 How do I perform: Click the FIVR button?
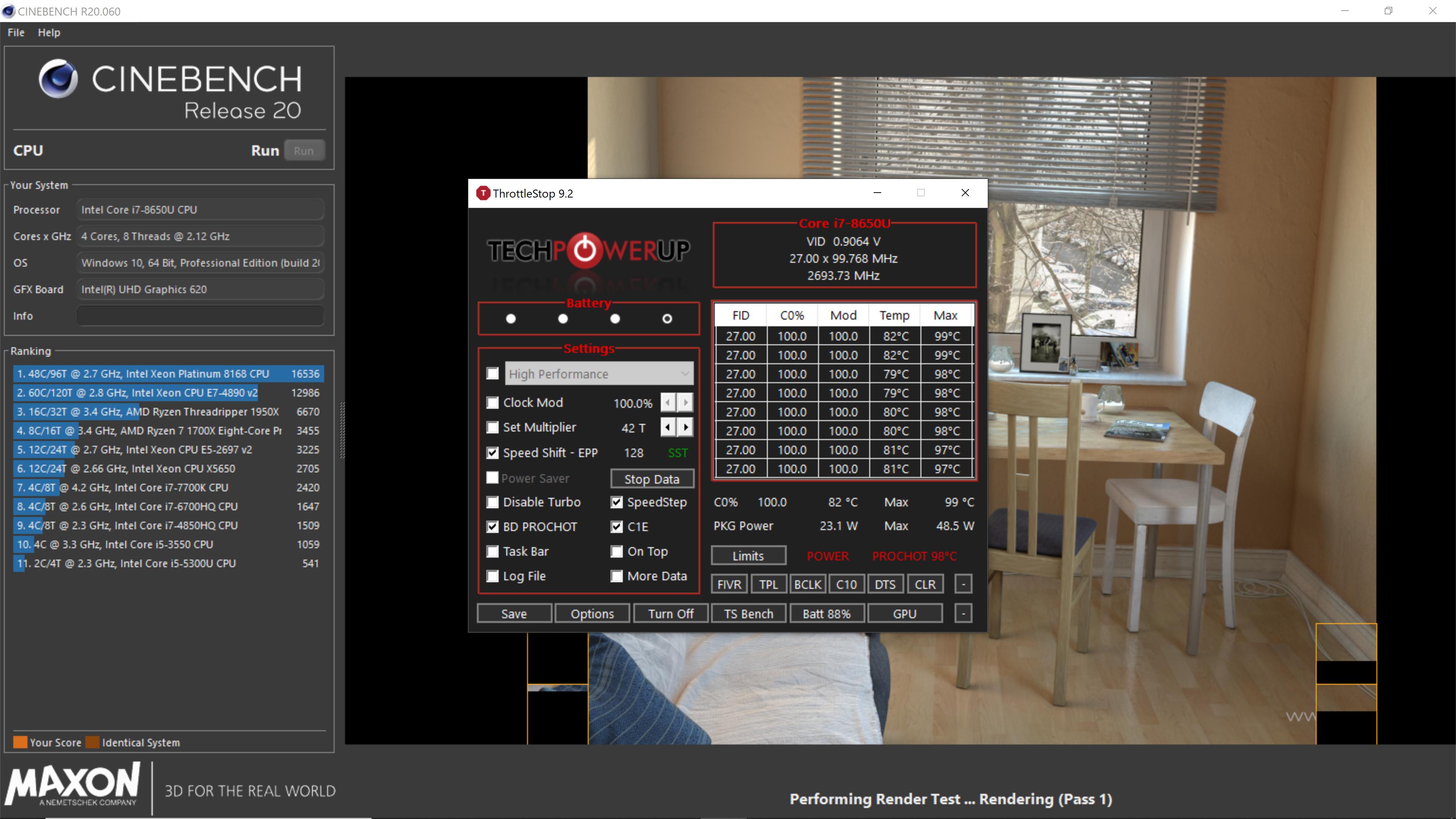729,584
